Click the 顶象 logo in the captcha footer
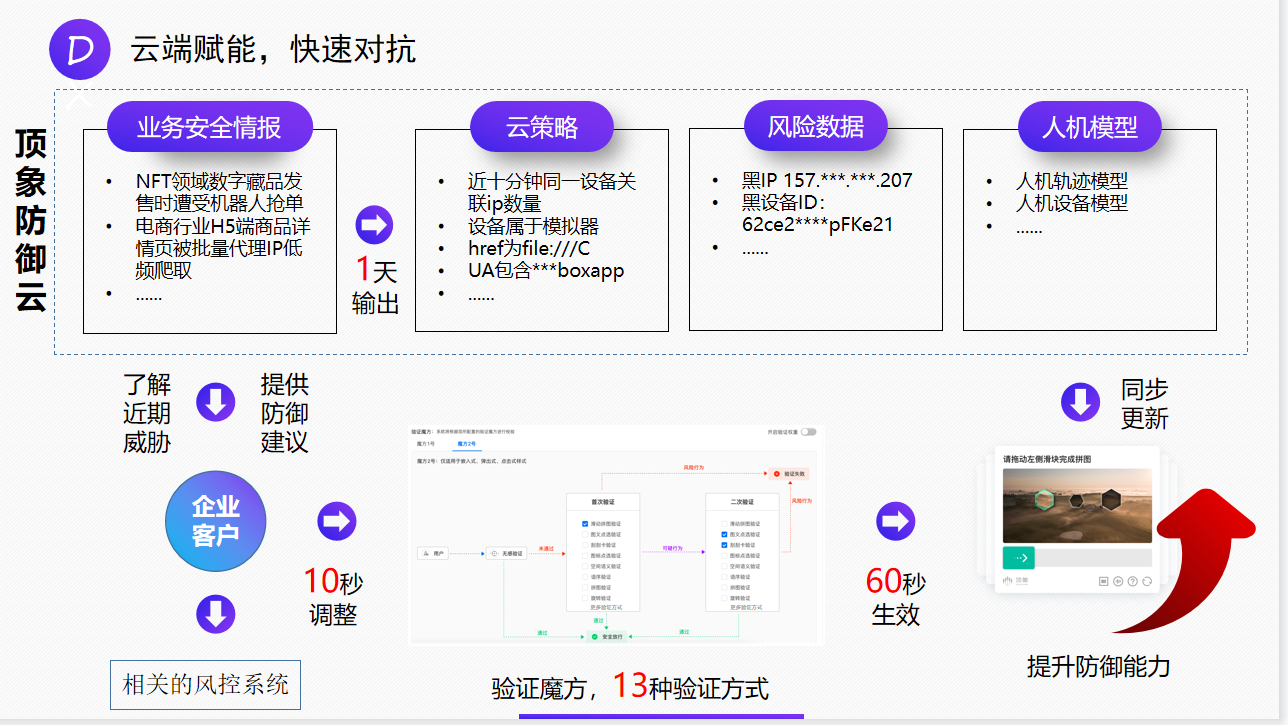 [1015, 581]
